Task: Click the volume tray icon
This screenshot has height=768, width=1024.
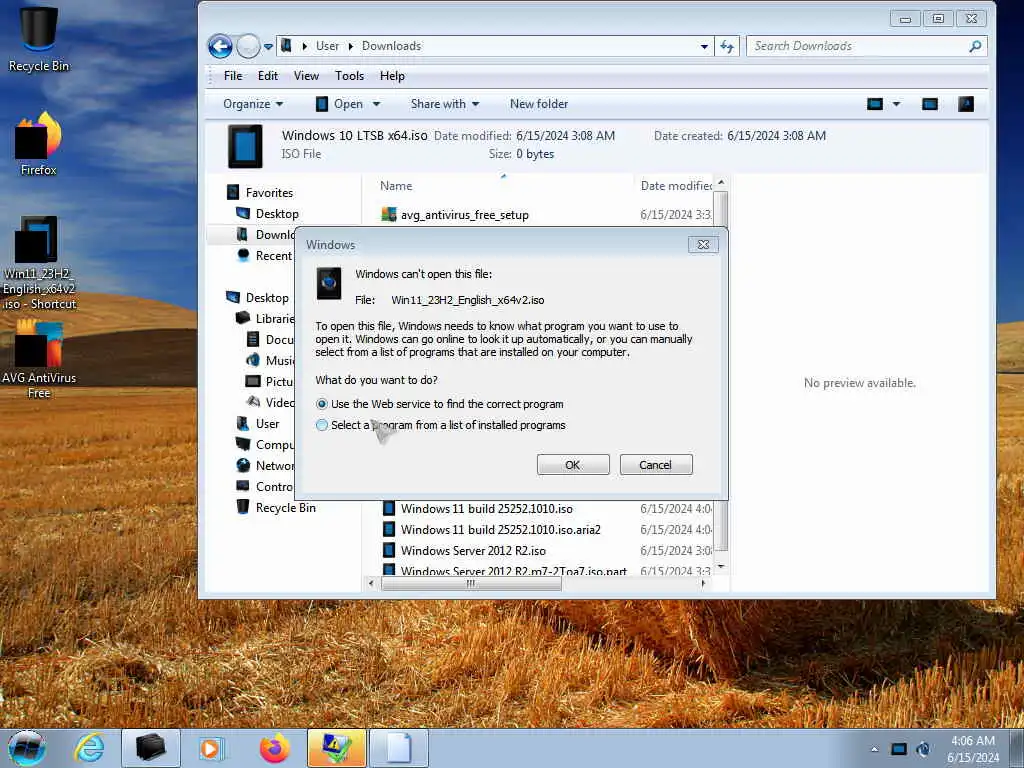Action: 923,749
